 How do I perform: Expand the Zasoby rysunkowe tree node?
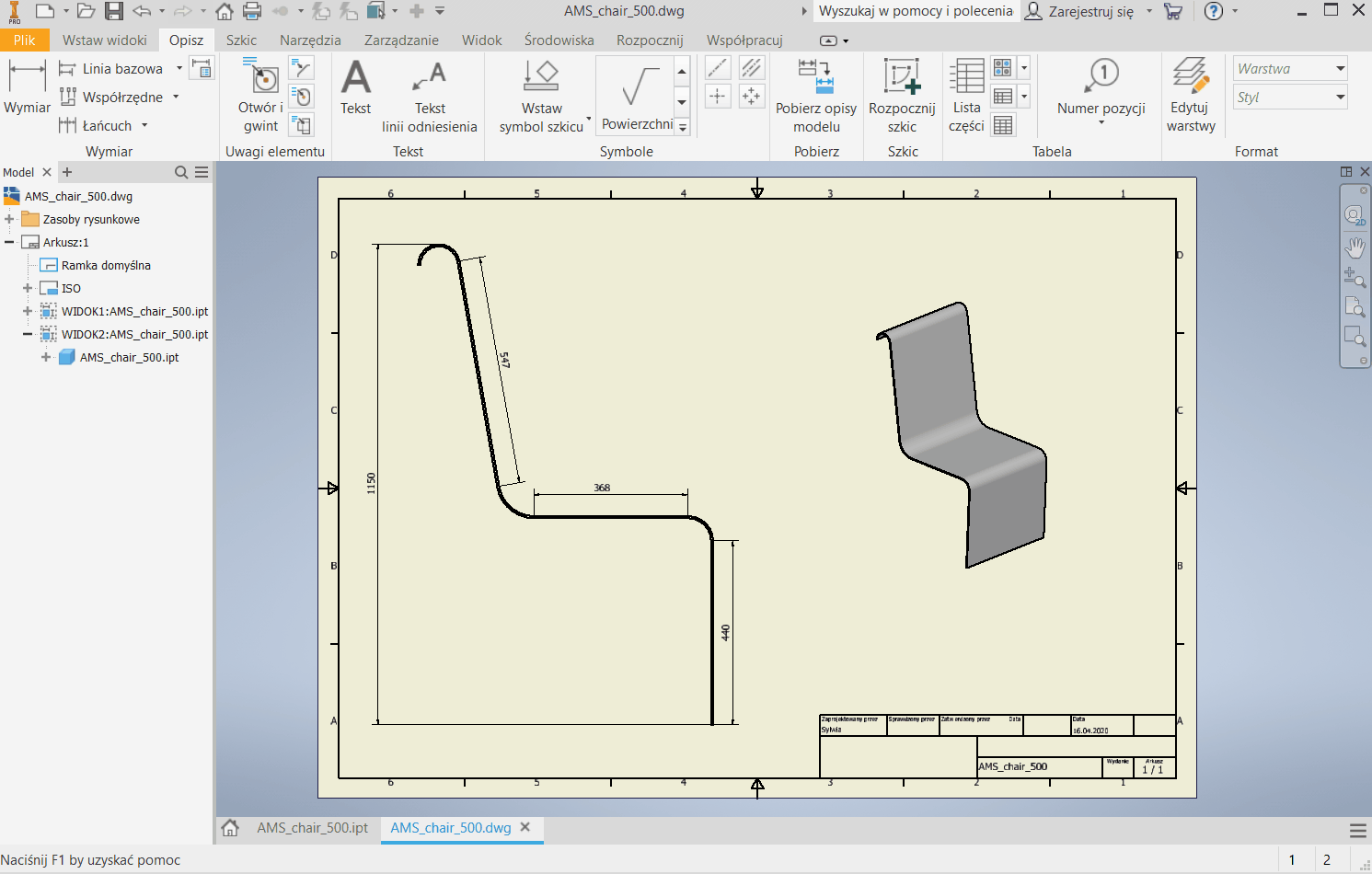point(9,219)
